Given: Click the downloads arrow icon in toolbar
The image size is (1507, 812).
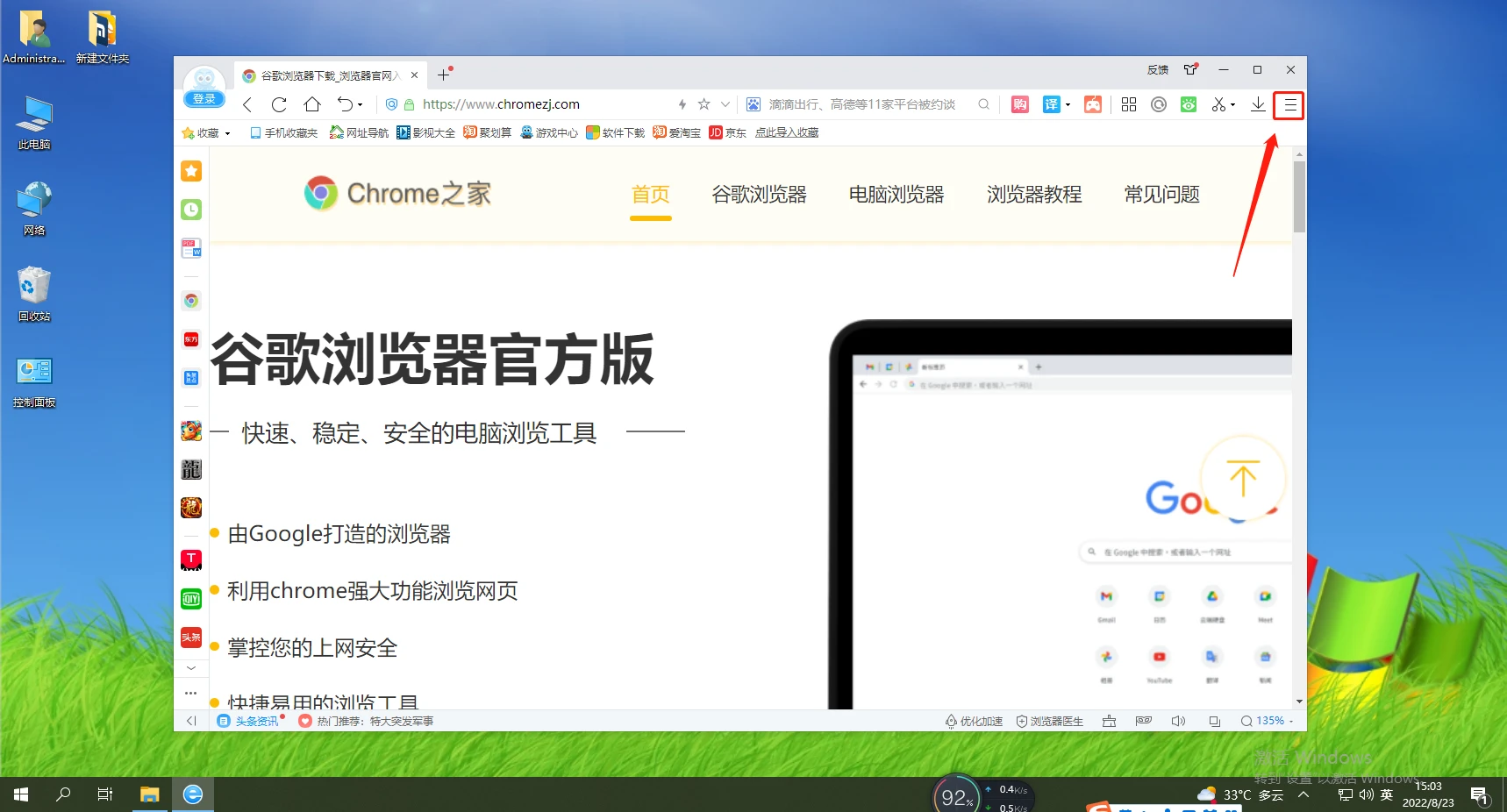Looking at the screenshot, I should (x=1258, y=104).
